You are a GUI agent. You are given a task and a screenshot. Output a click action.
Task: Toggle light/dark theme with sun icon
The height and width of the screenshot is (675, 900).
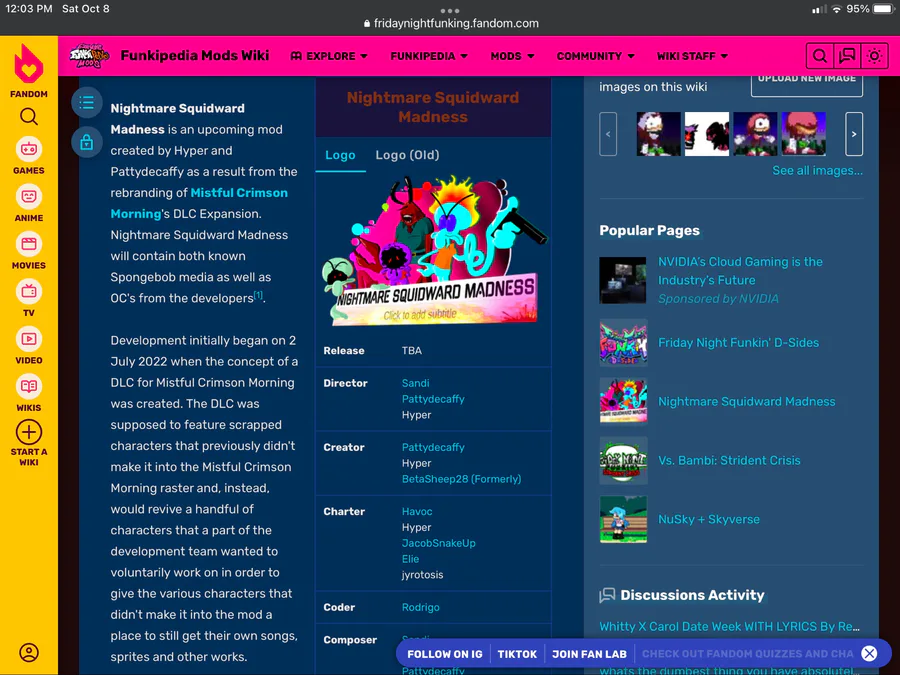point(875,56)
